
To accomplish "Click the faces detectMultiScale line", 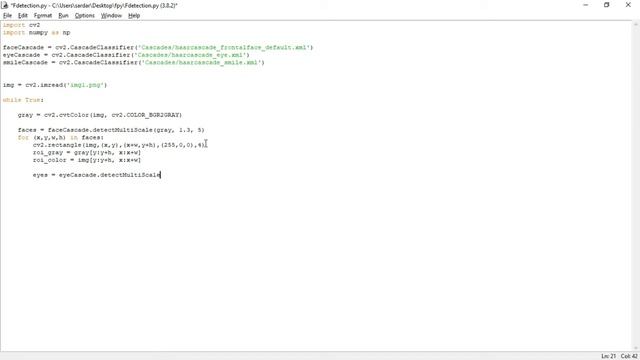I will (x=111, y=130).
